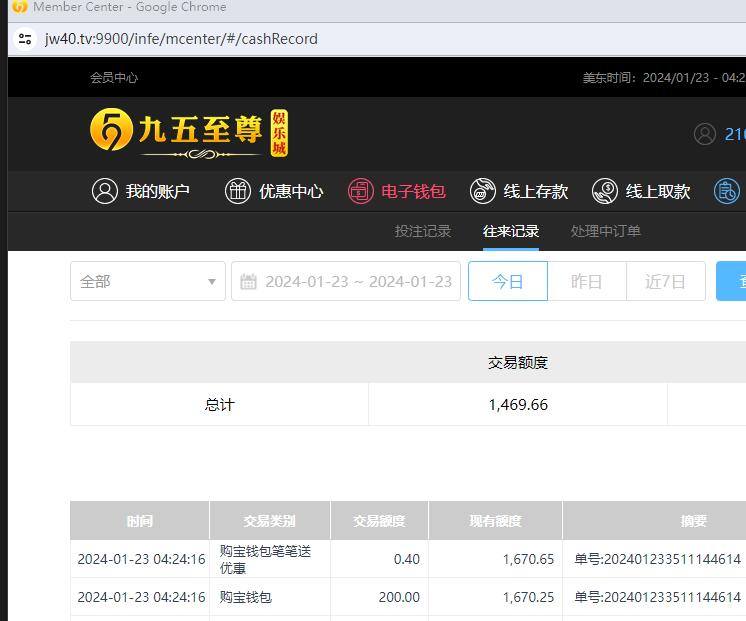Image resolution: width=746 pixels, height=621 pixels.
Task: Click the Chrome favicon in the title bar
Action: point(20,7)
